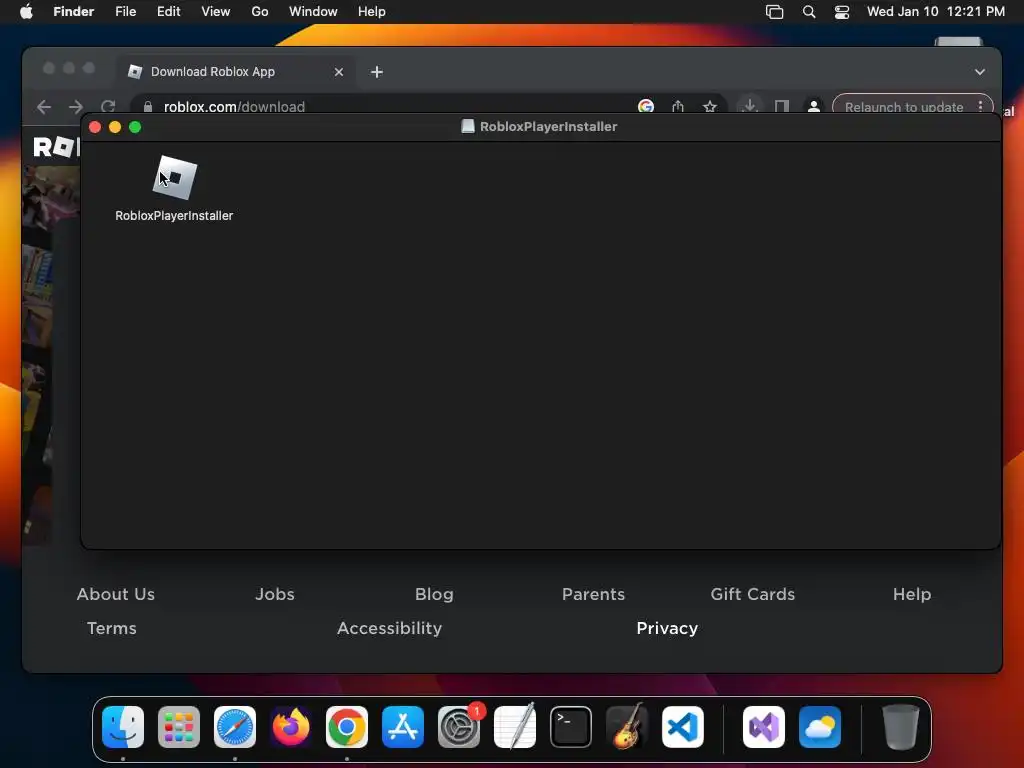Reload the Chrome page
1024x768 pixels.
click(x=108, y=106)
